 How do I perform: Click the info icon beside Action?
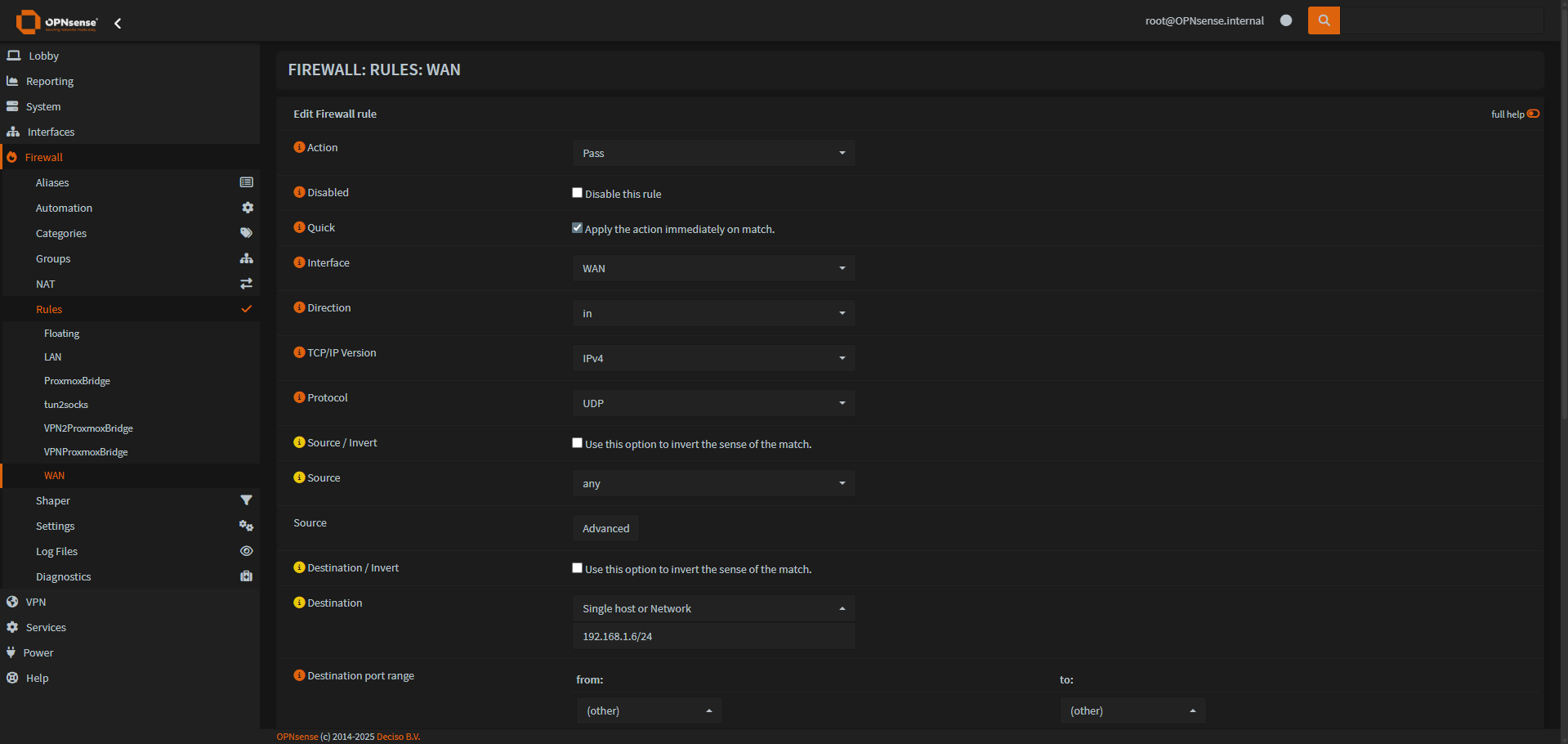point(299,147)
